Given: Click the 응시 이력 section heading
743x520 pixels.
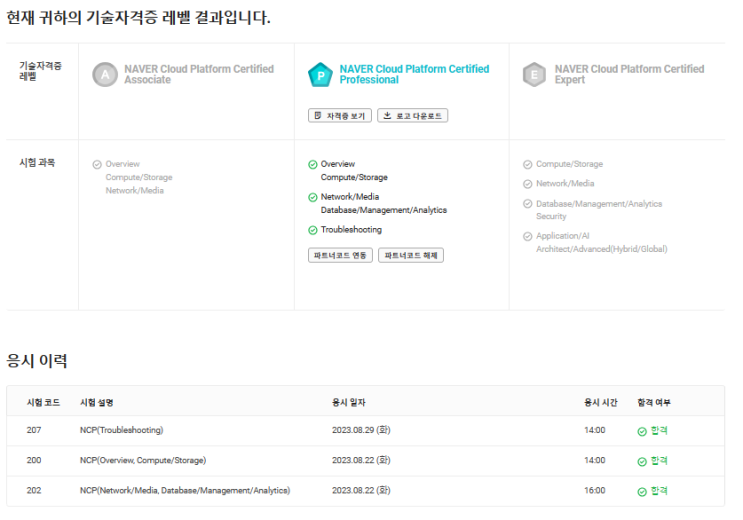Looking at the screenshot, I should (x=36, y=361).
